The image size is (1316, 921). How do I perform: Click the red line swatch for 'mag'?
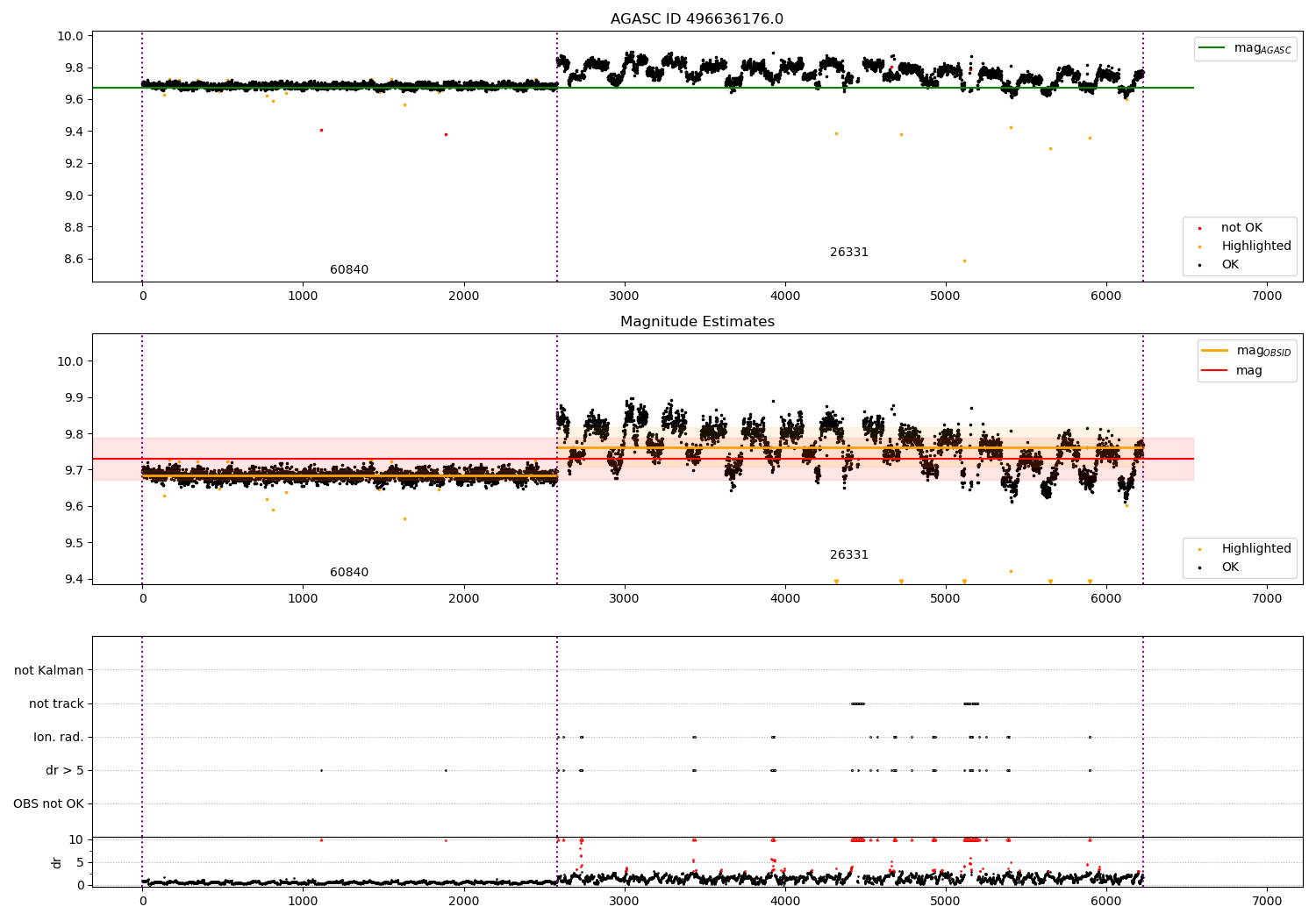coord(1214,371)
